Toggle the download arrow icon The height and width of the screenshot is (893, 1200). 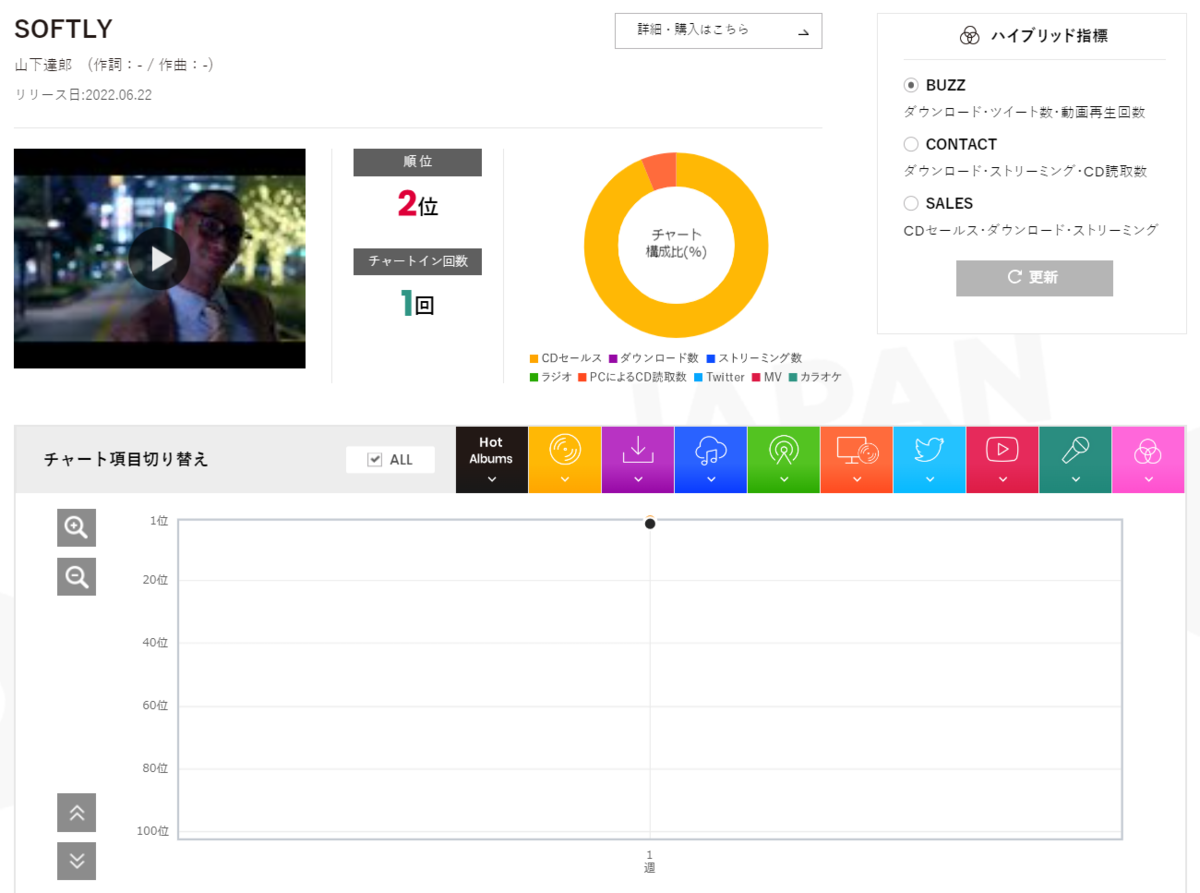pos(638,460)
